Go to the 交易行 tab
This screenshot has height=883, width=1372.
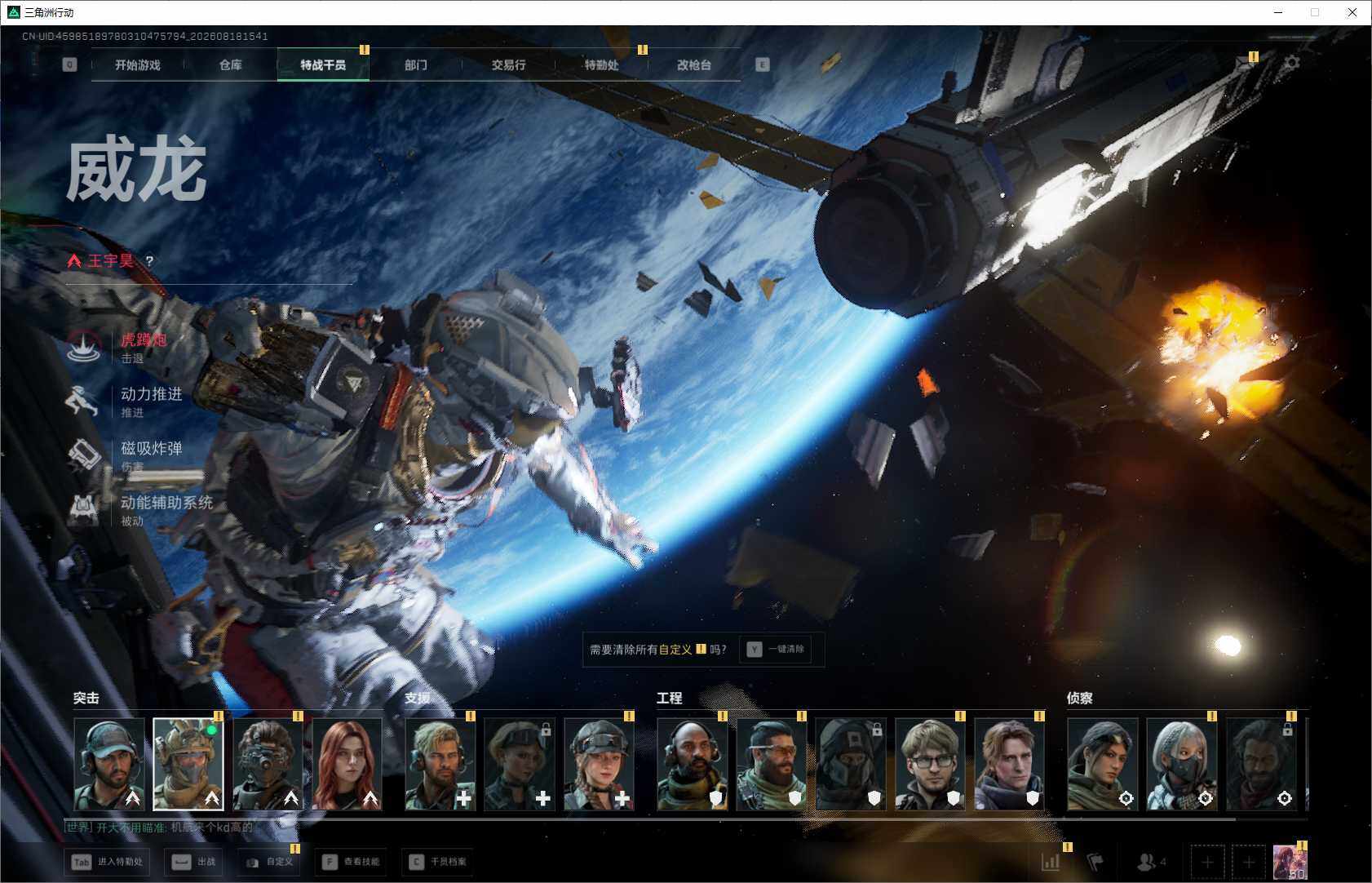508,64
